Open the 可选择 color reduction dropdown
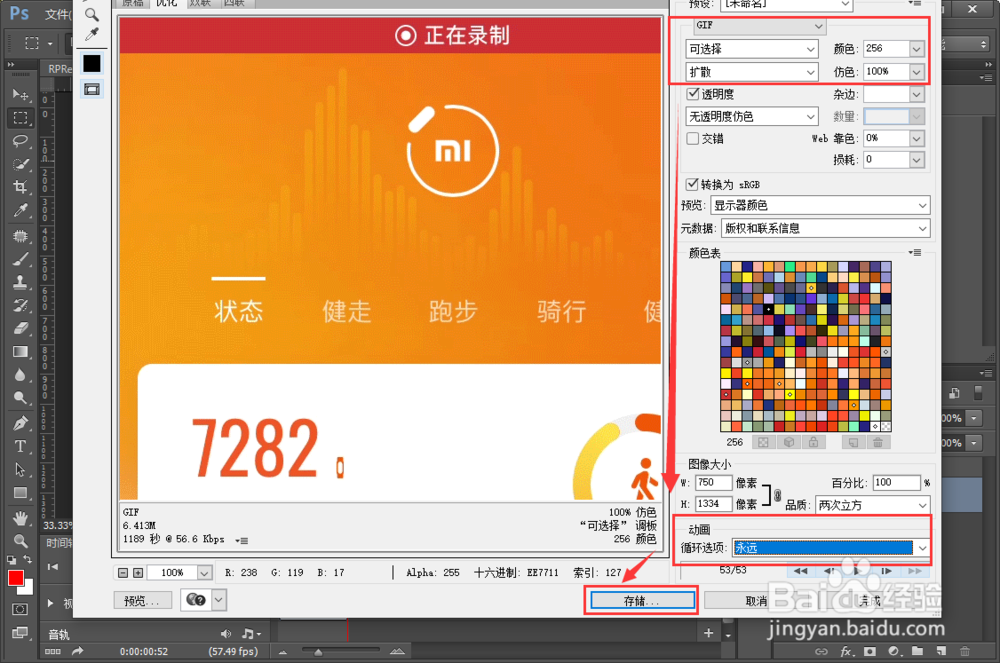Image resolution: width=1000 pixels, height=663 pixels. 752,49
